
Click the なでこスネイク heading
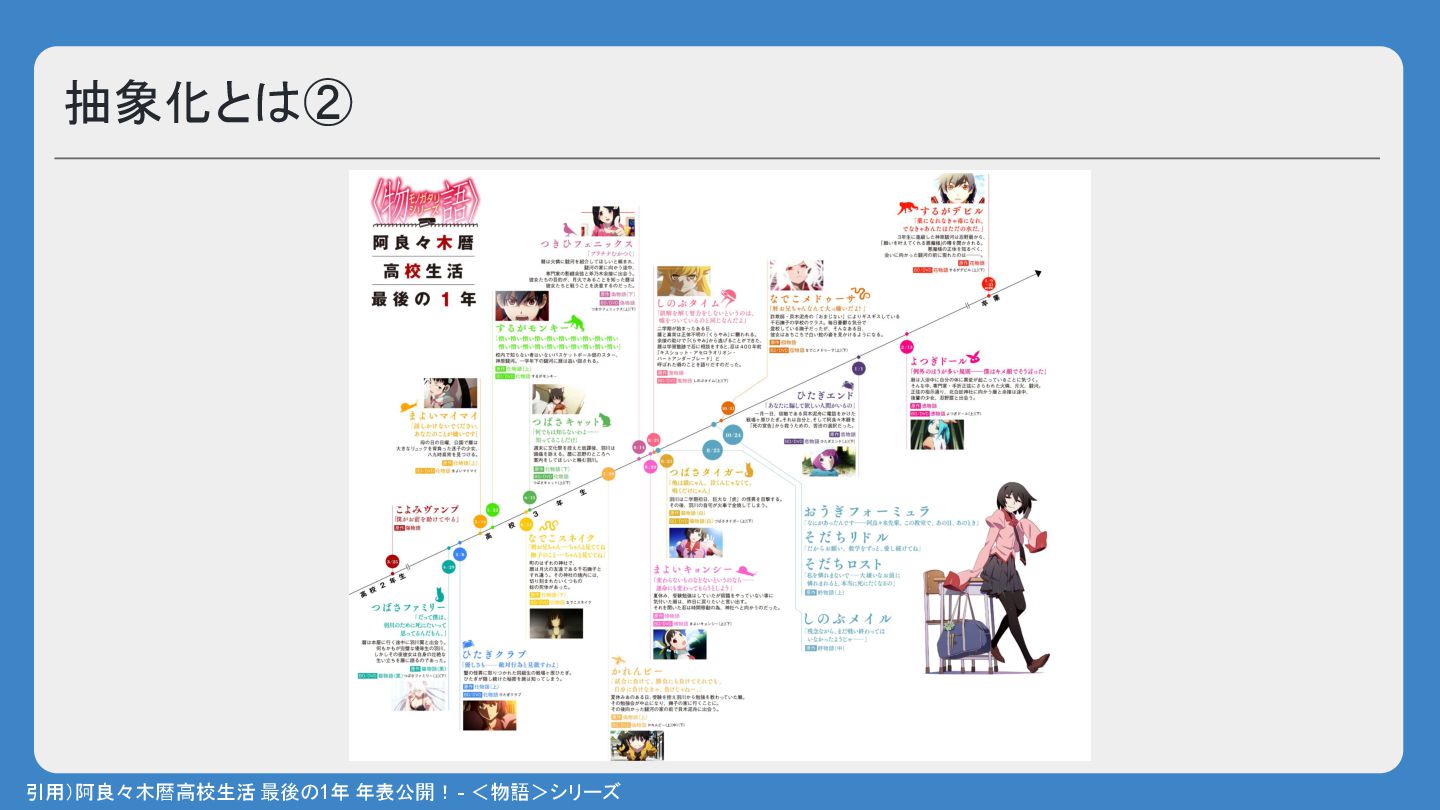pos(562,538)
